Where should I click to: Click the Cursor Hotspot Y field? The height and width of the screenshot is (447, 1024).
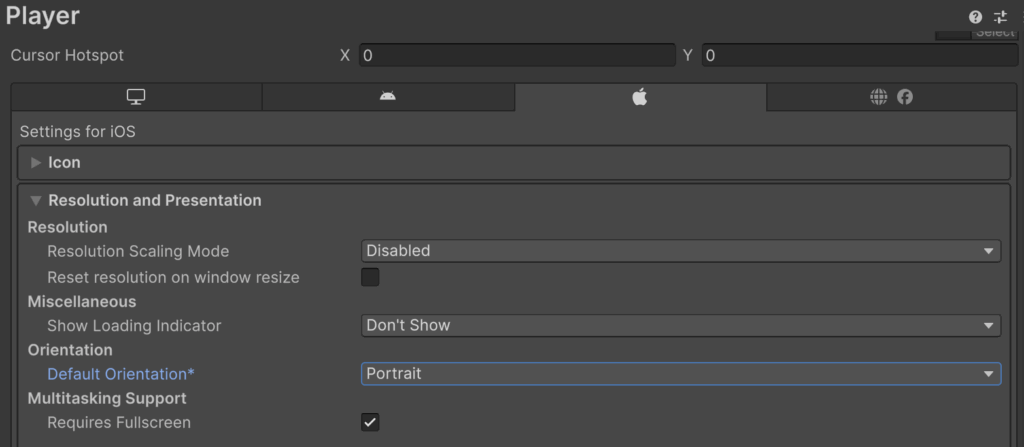point(859,56)
